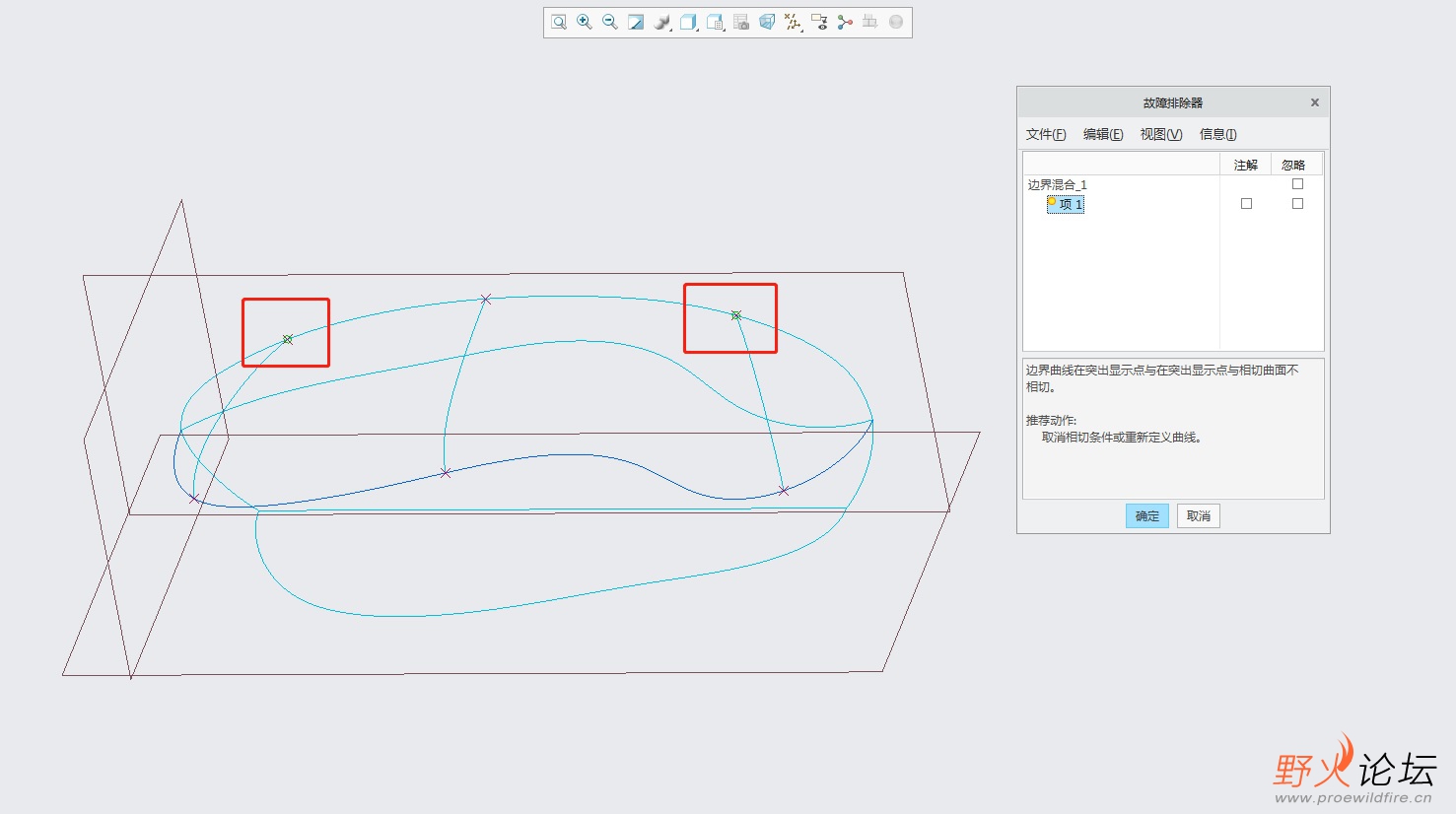Click the 忽略 column header
Image resolution: width=1456 pixels, height=814 pixels.
click(x=1293, y=165)
